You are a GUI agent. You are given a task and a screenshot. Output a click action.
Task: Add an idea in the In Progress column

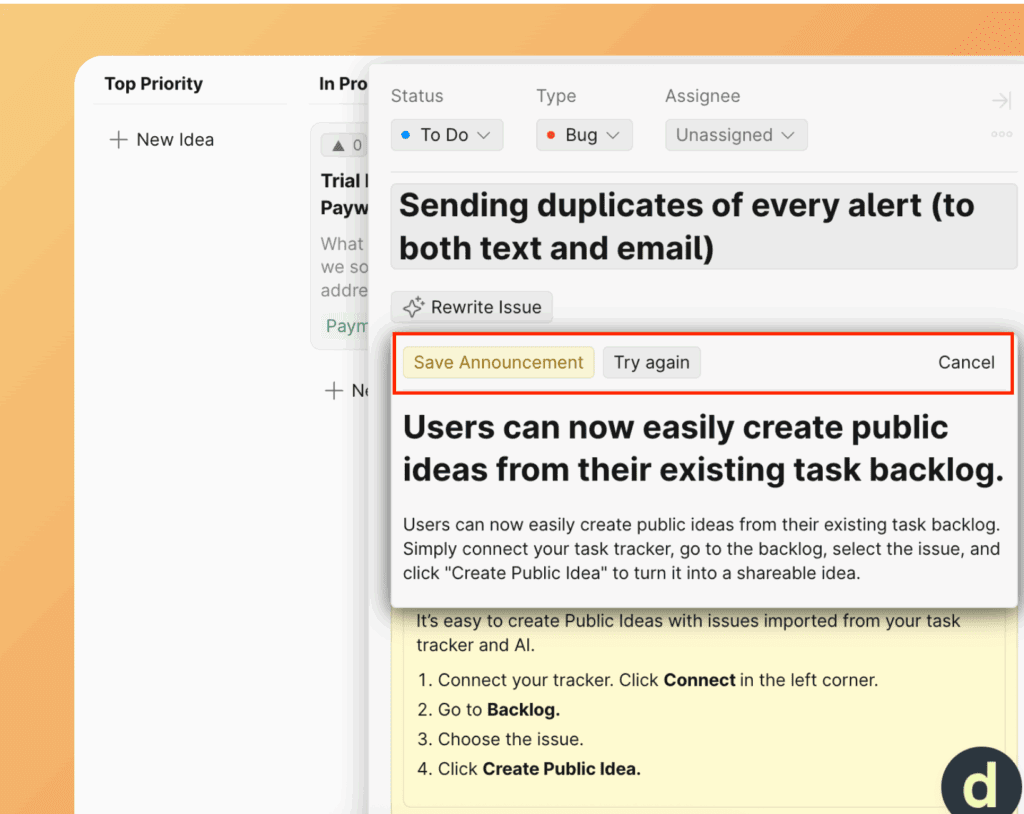tap(347, 391)
